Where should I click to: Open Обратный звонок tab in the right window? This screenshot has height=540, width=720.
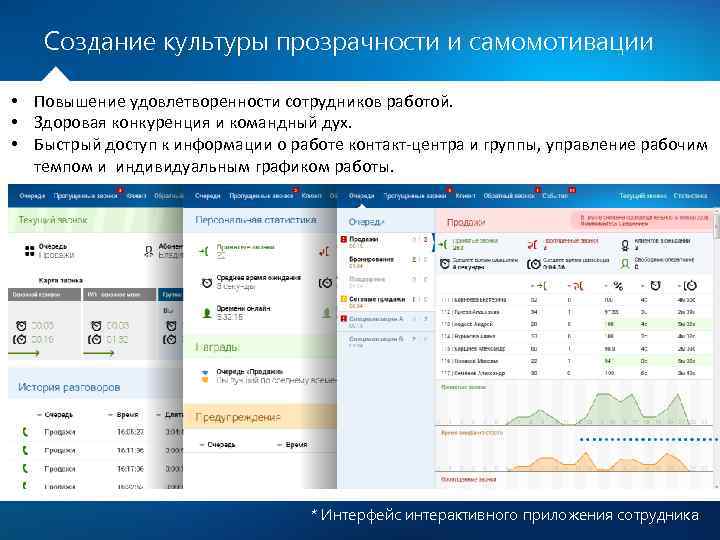point(509,196)
